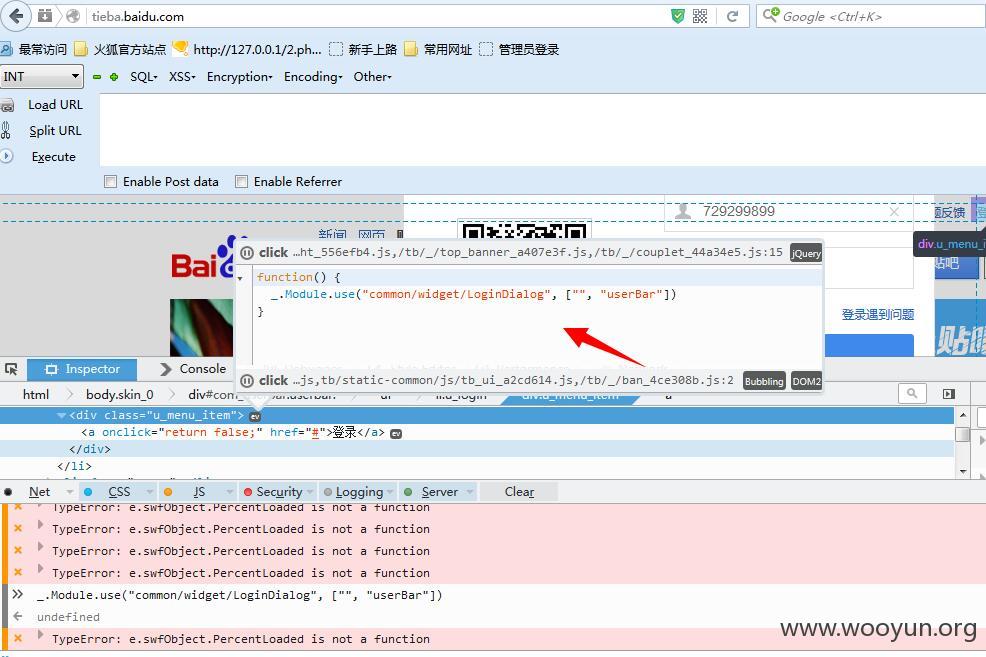Open the Encryption menu

240,77
